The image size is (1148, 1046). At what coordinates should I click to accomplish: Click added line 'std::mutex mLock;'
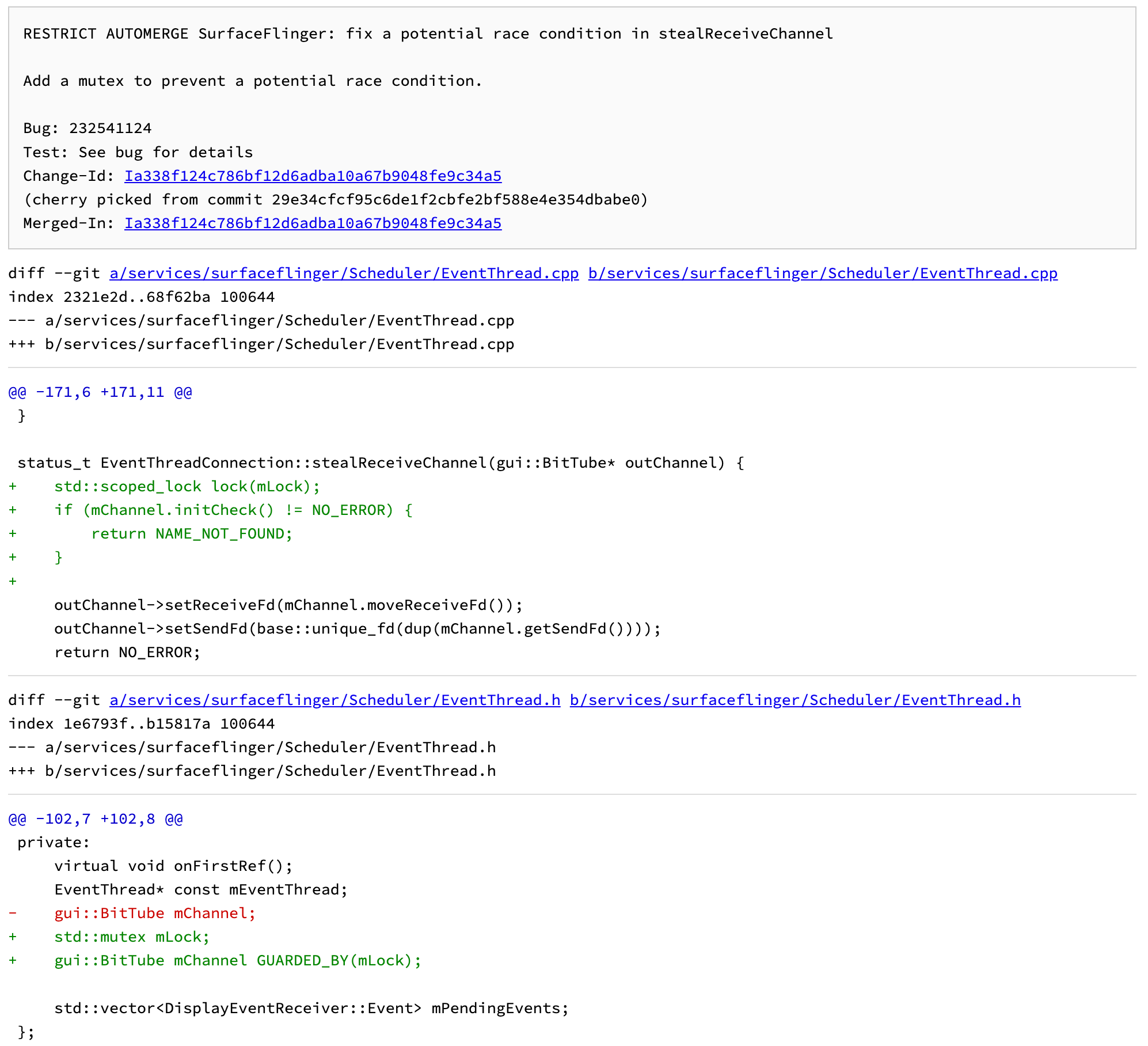coord(132,937)
